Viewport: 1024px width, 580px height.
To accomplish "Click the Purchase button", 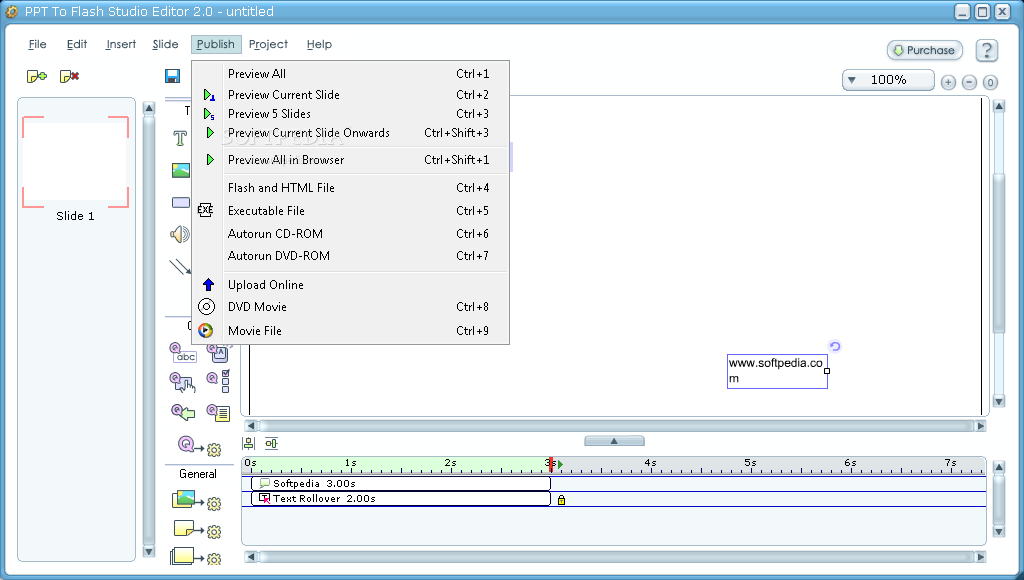I will pos(925,50).
